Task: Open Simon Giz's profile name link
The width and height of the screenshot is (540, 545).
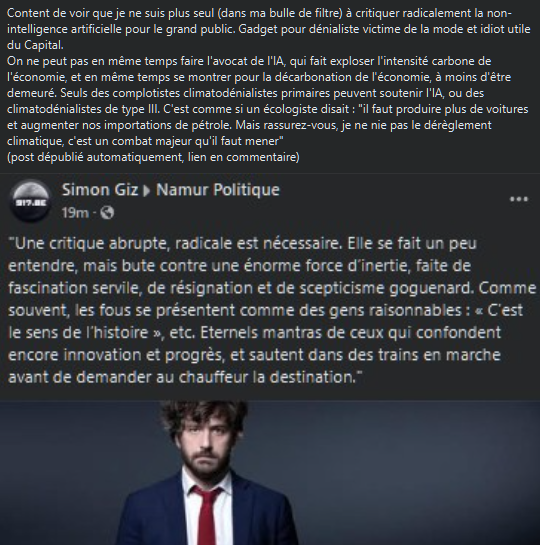Action: [x=100, y=190]
